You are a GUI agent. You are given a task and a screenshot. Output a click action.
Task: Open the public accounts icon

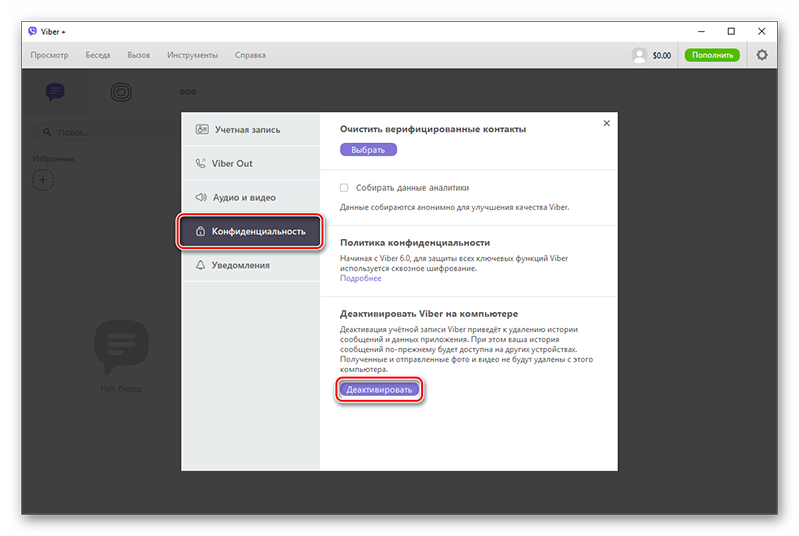(x=121, y=92)
